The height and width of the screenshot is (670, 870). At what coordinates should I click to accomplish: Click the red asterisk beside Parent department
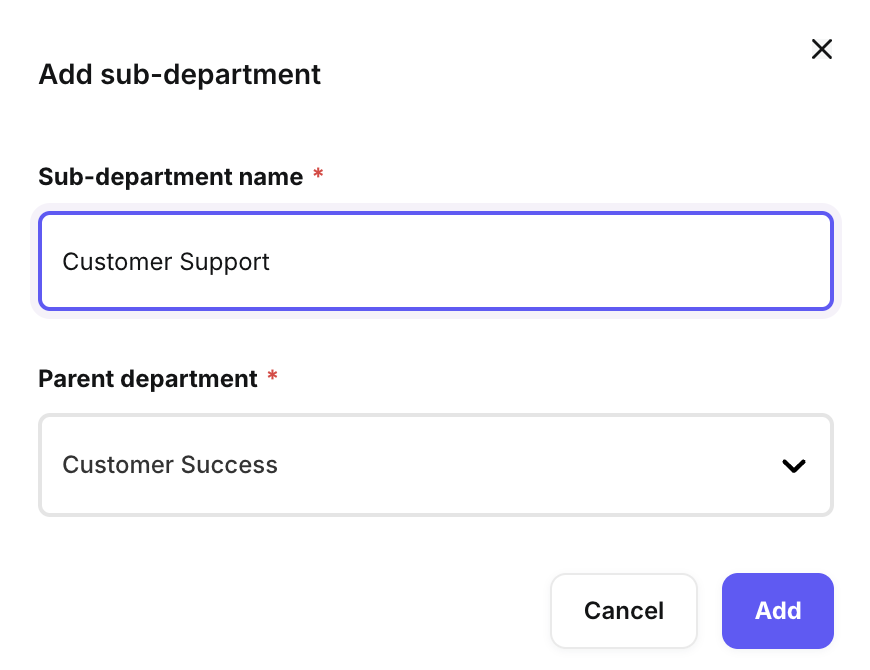272,378
